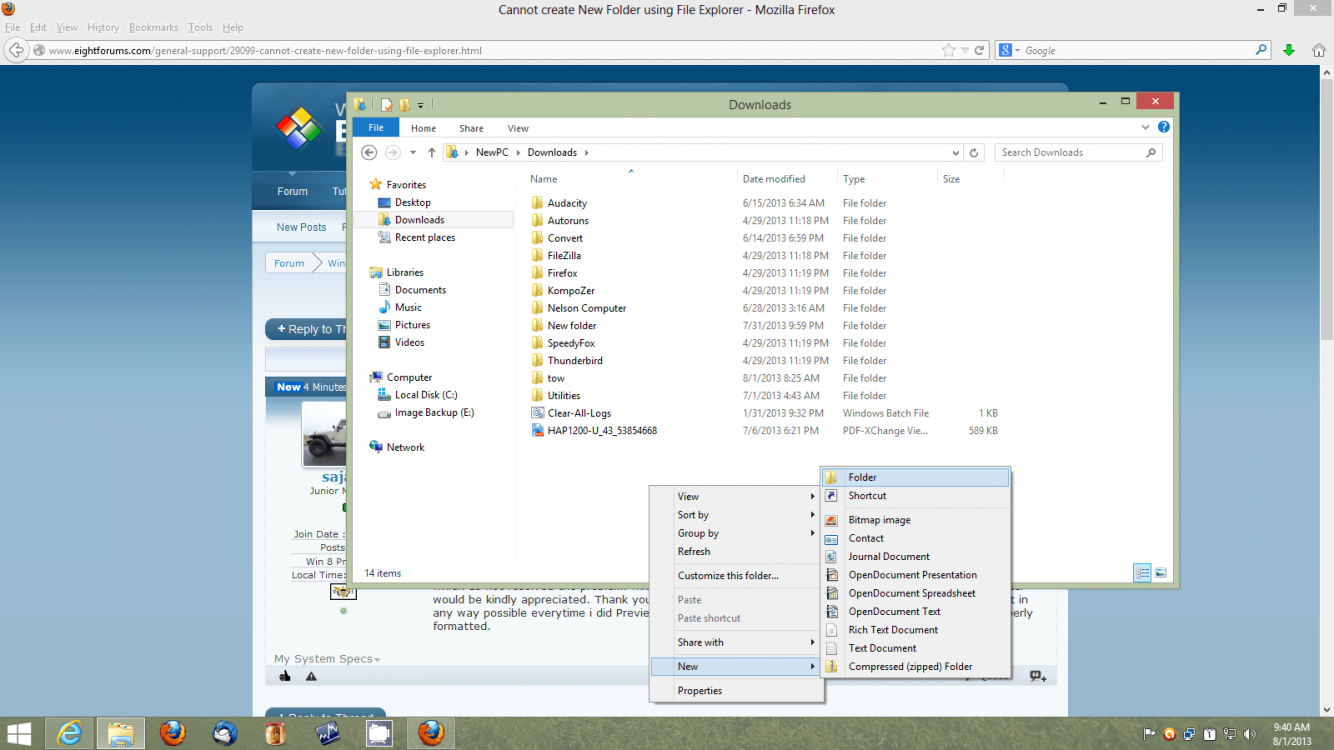The image size is (1334, 750).
Task: Create a new Journal Document
Action: [915, 556]
